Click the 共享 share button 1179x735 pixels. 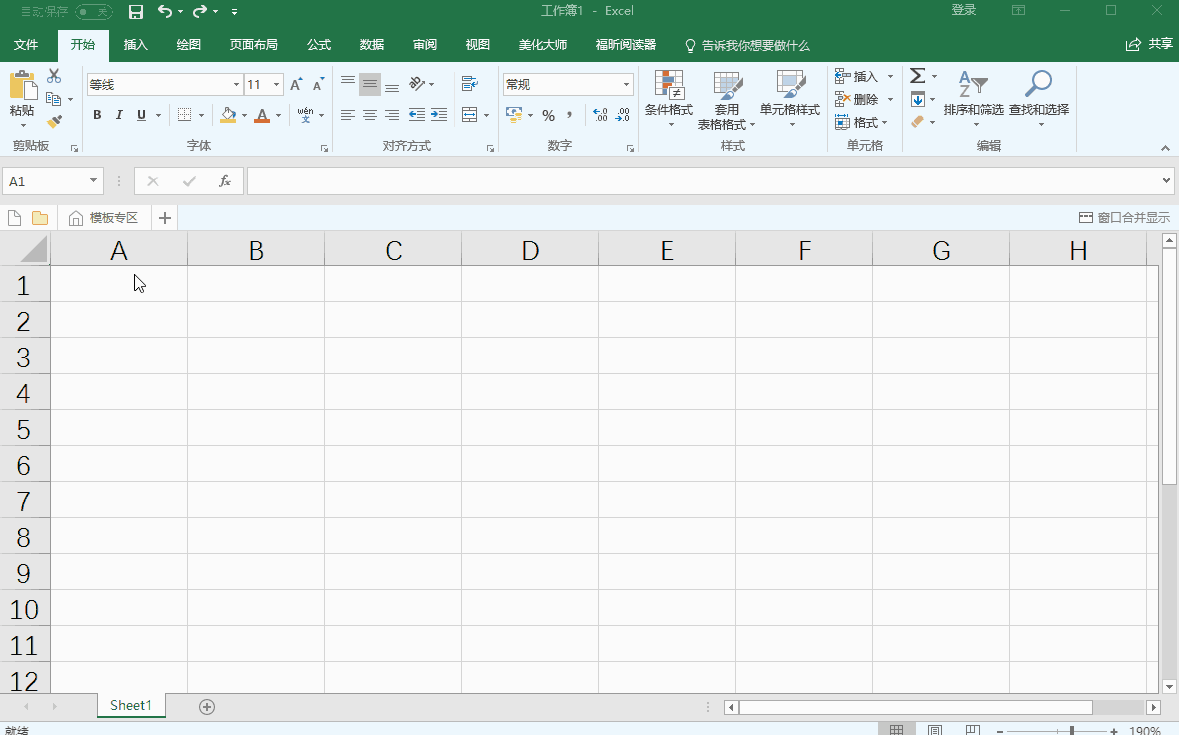click(1150, 45)
